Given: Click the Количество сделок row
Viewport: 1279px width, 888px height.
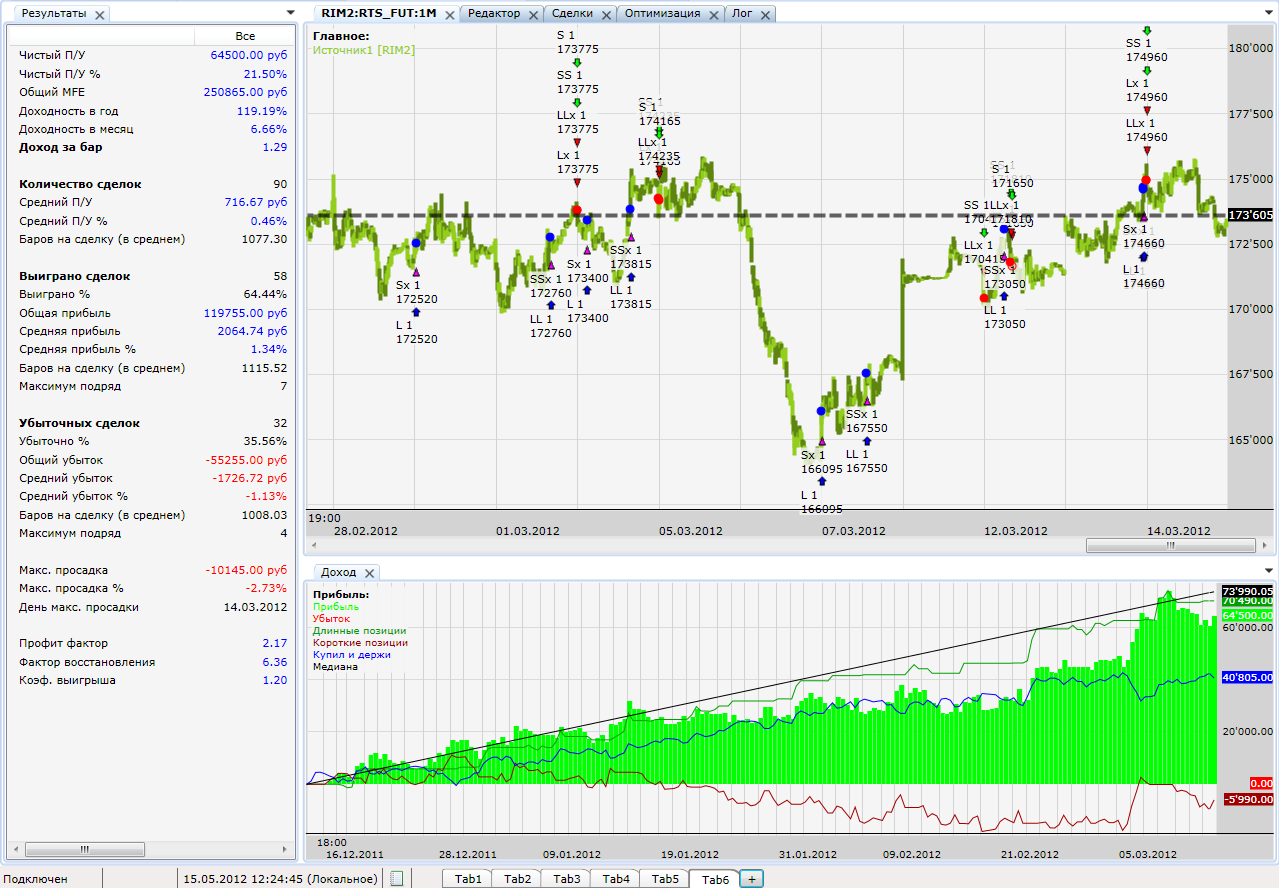Looking at the screenshot, I should (x=153, y=184).
